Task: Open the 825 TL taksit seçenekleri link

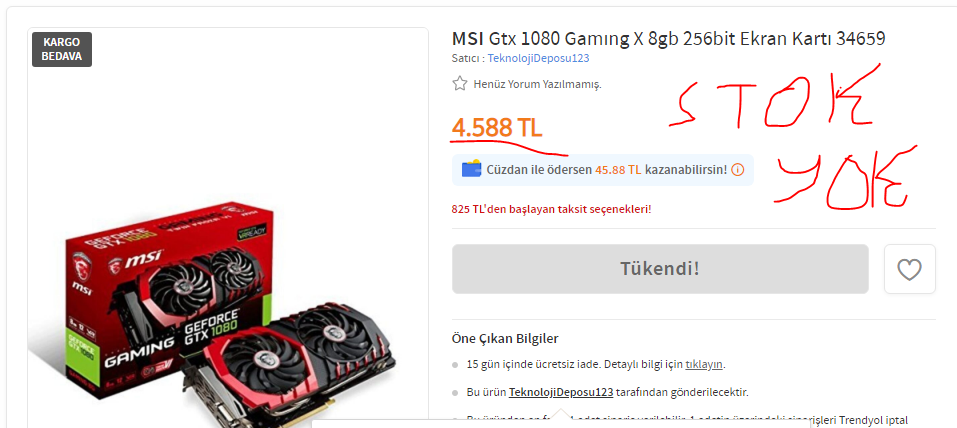Action: (551, 209)
